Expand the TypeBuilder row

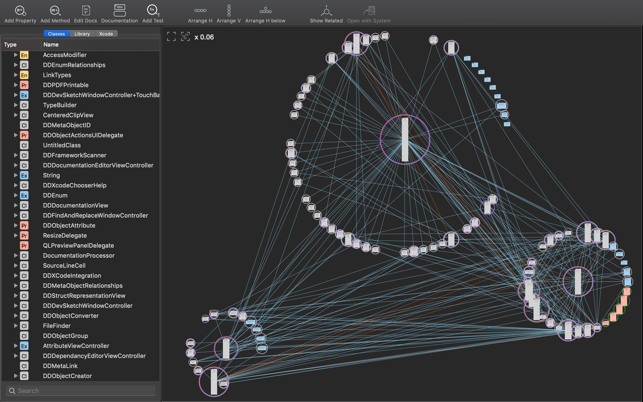16,105
